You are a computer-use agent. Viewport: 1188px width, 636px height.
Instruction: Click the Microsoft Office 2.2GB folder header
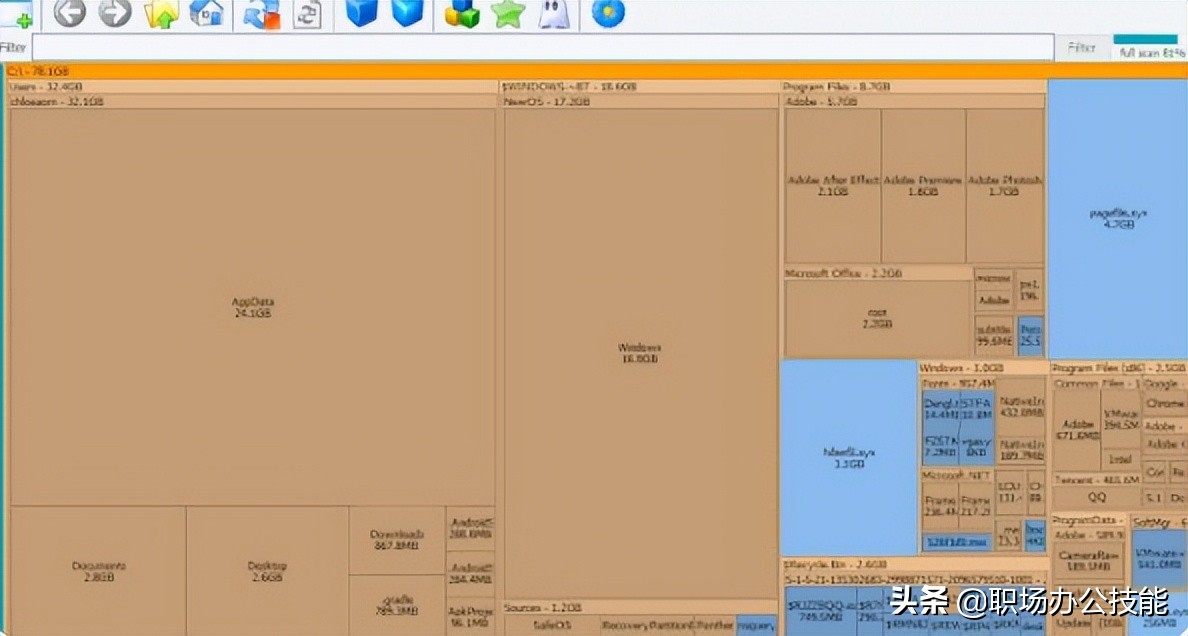tap(877, 273)
